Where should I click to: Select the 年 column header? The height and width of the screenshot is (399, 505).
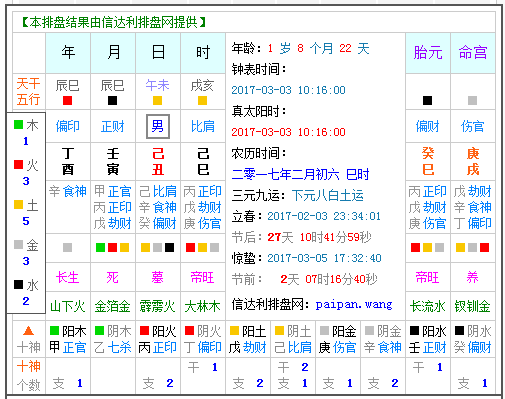click(x=68, y=53)
